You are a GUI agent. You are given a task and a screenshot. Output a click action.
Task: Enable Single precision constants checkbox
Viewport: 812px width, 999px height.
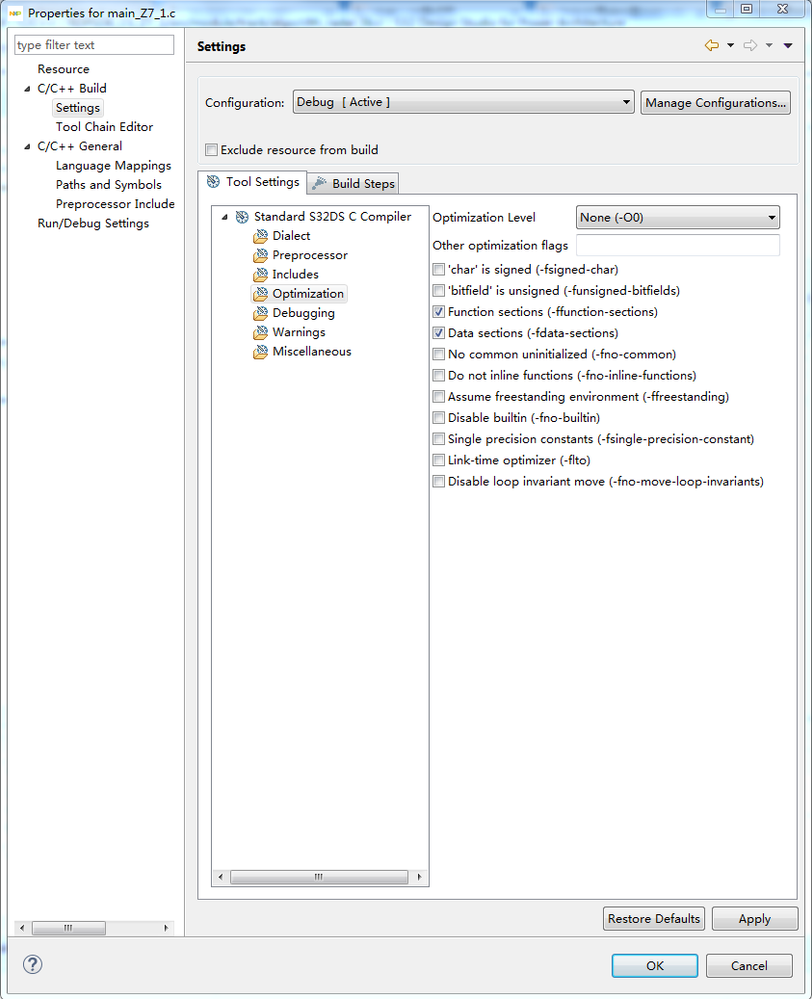439,439
